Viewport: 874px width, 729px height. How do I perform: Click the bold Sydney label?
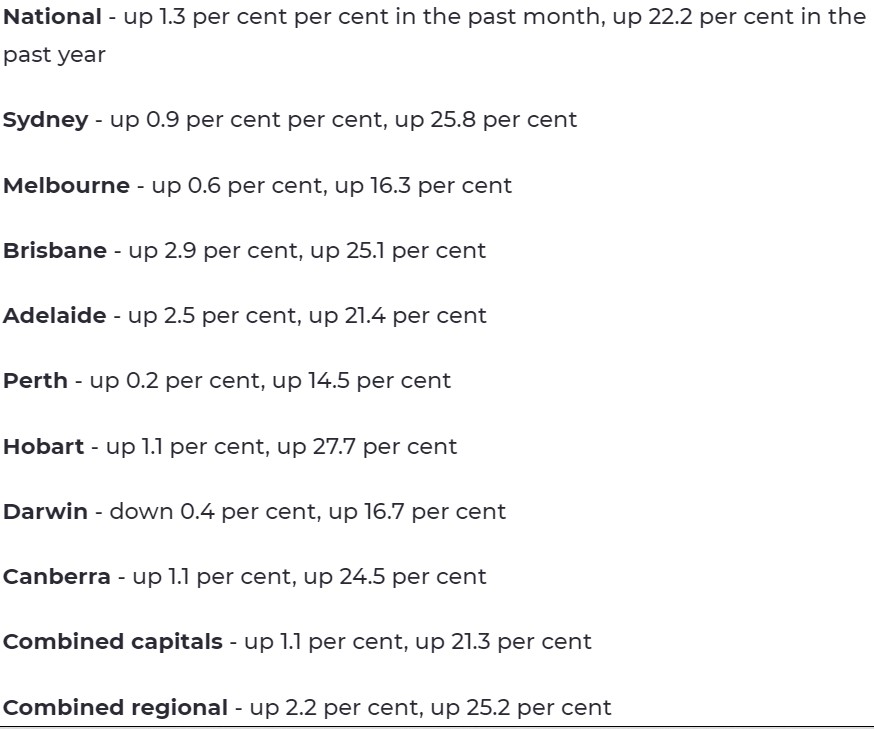(45, 120)
